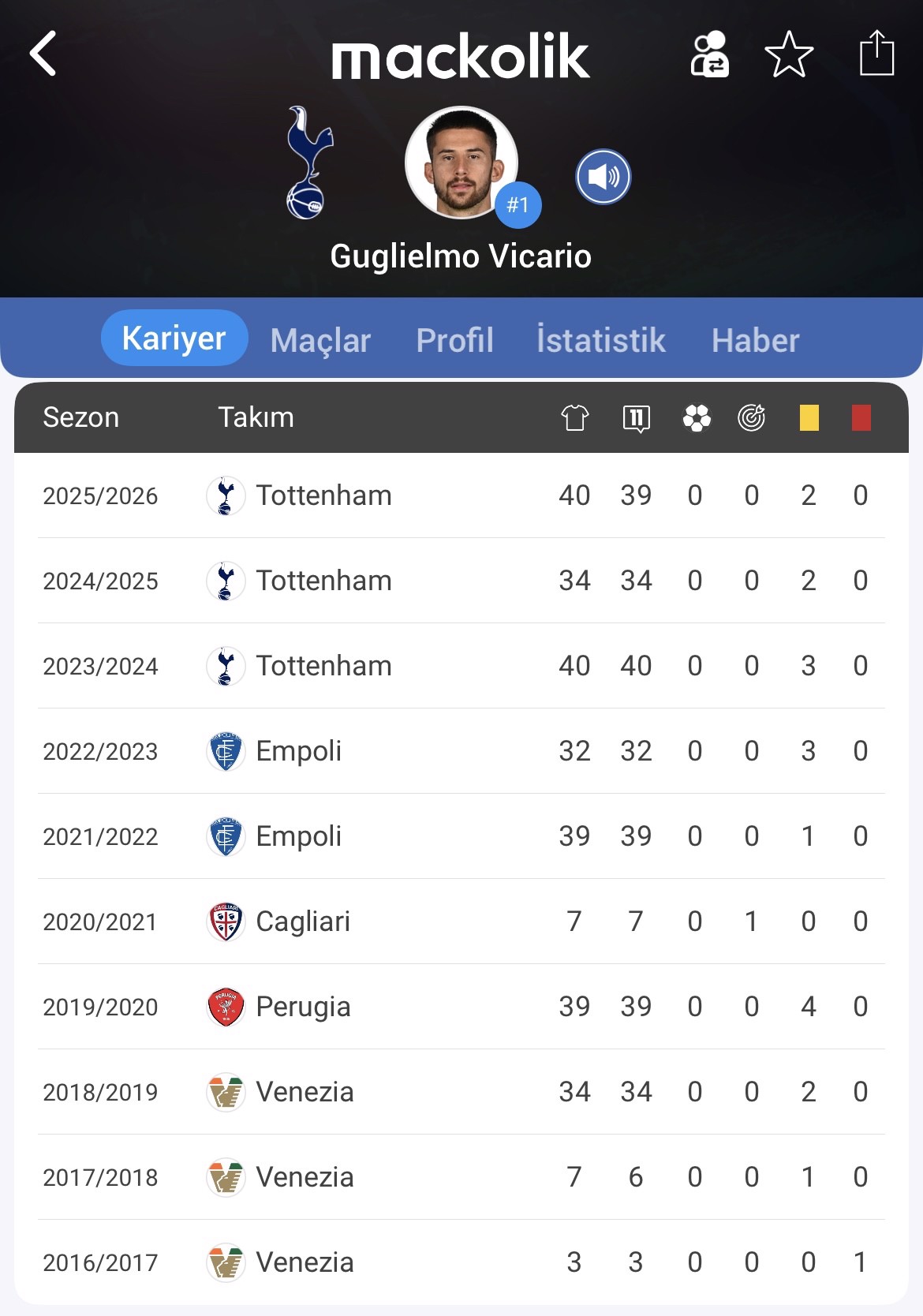
Task: Open the player compare icon
Action: tap(709, 54)
